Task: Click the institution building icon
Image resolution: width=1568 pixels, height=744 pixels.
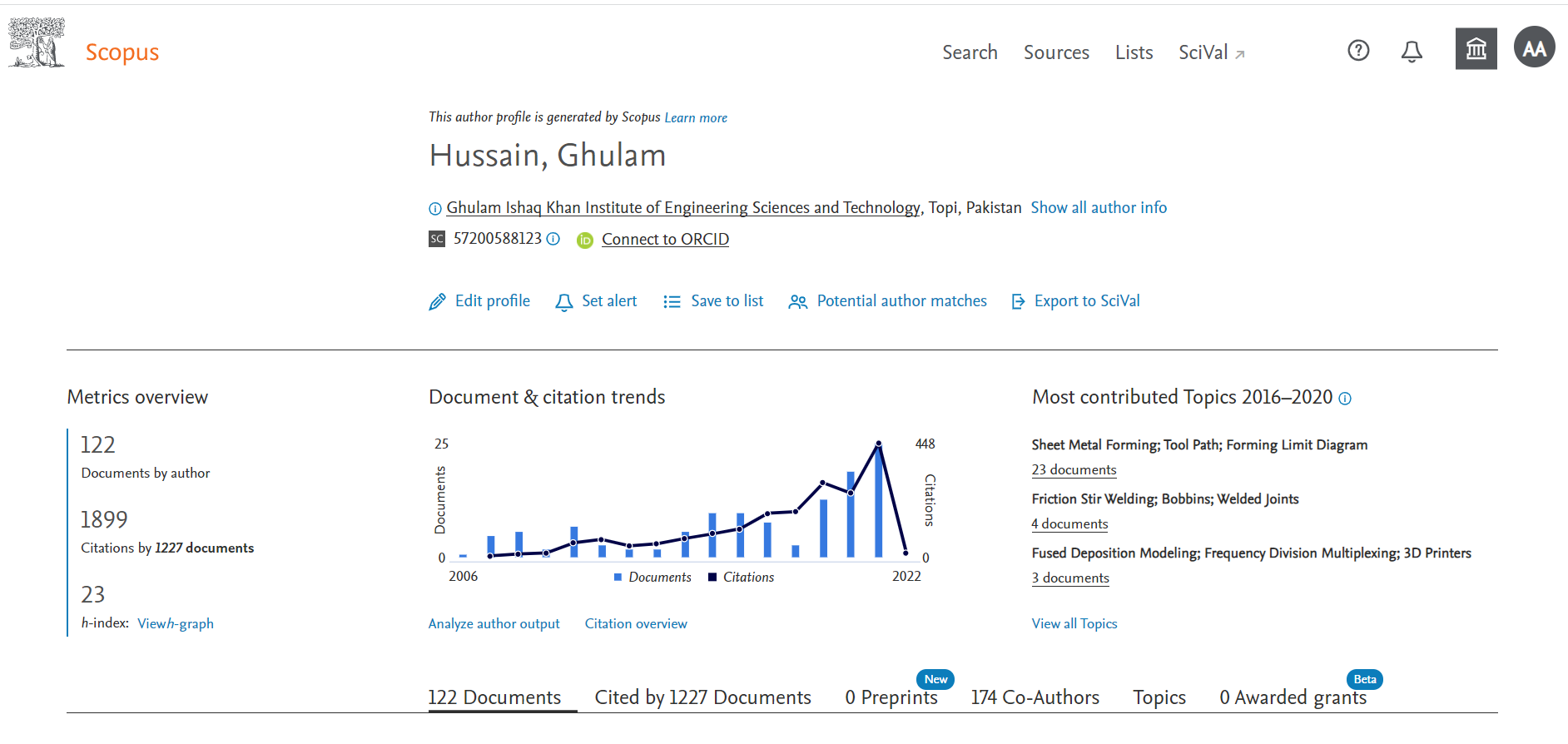Action: point(1476,49)
